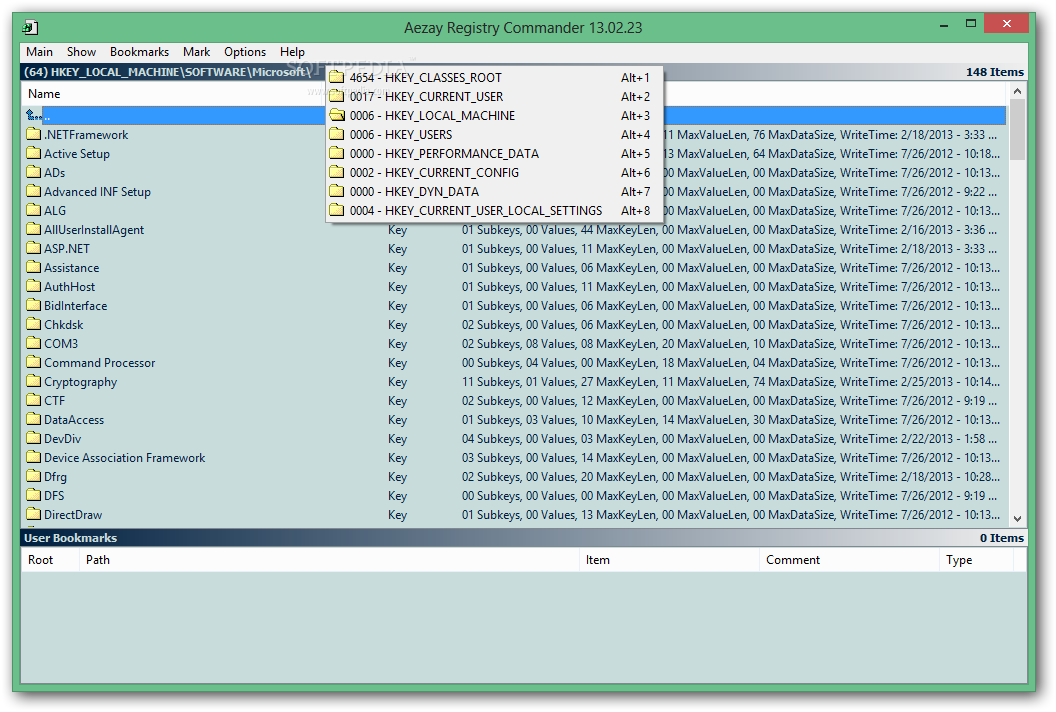The width and height of the screenshot is (1056, 712).
Task: Click the Root column header in bookmarks
Action: [x=49, y=560]
